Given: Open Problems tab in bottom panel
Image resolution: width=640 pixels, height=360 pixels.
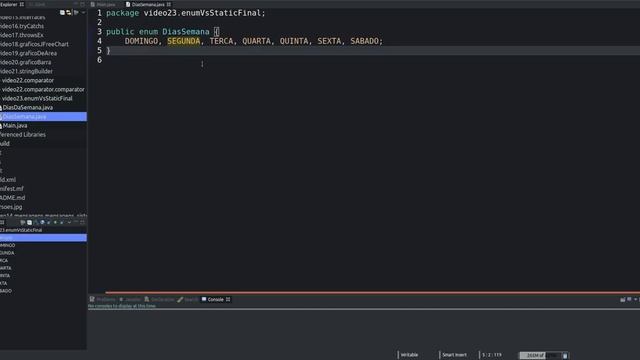Looking at the screenshot, I should 103,300.
